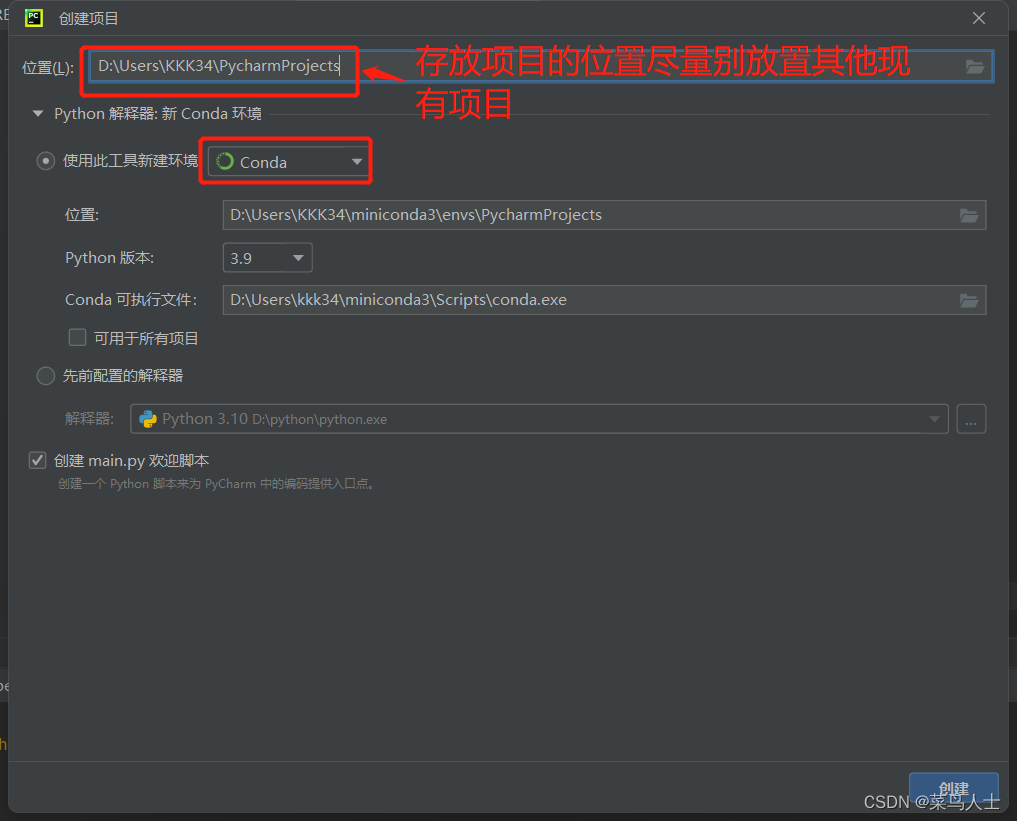Collapse the Python 解释器 section

(37, 113)
